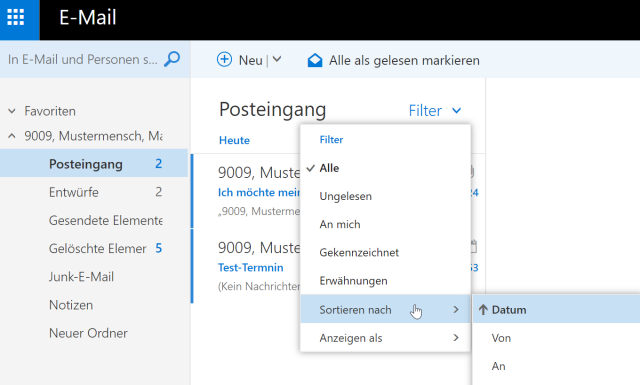
Task: Open the Test-Termnin message
Action: click(250, 268)
